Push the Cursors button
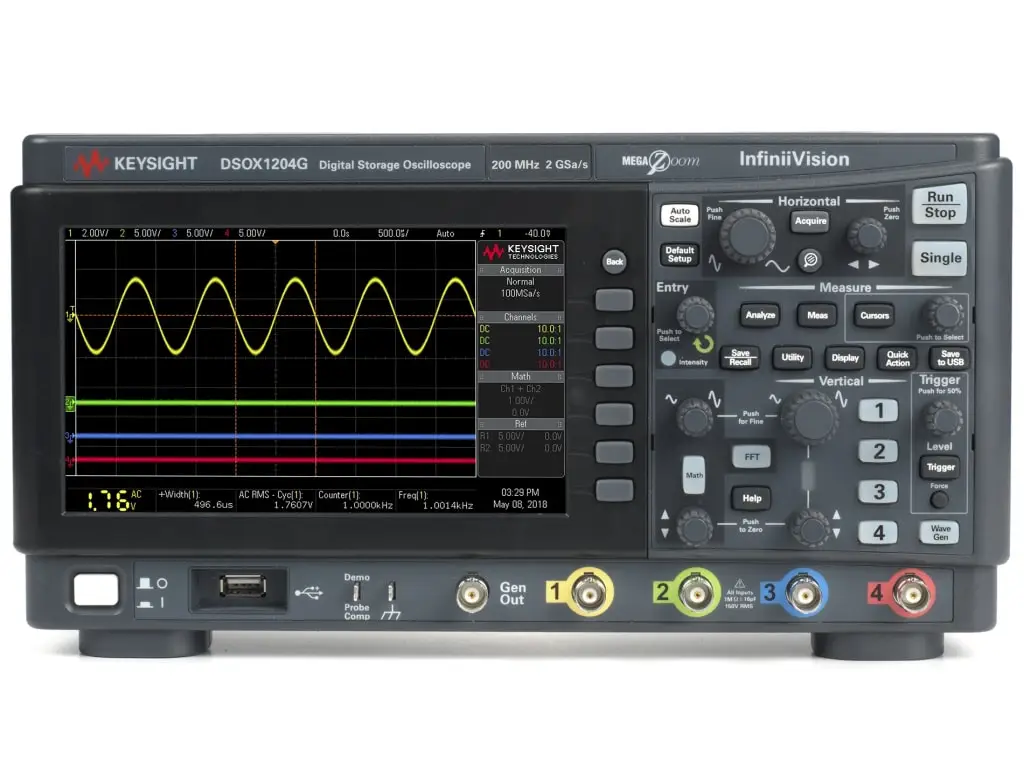The width and height of the screenshot is (1024, 768). 874,316
